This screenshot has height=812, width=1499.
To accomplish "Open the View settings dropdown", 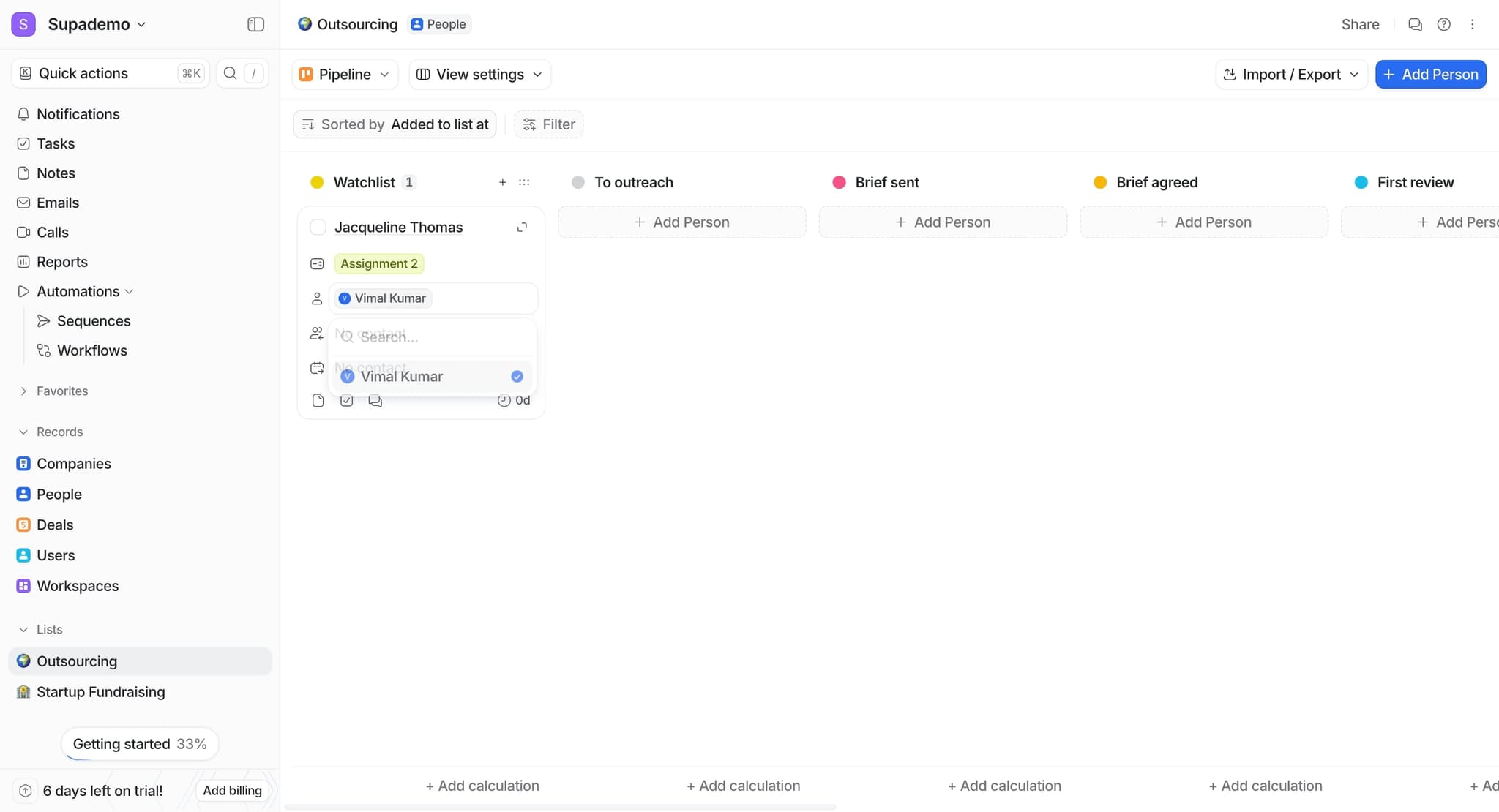I will (479, 74).
